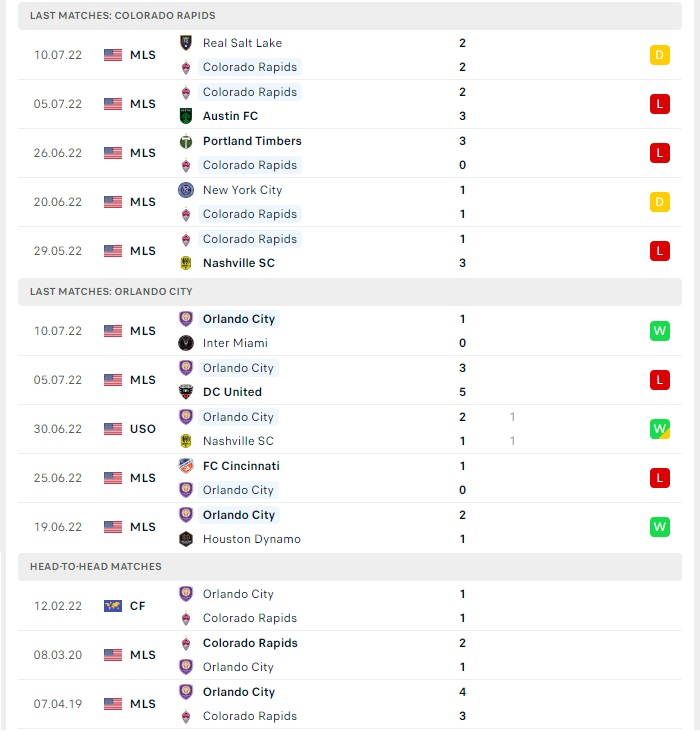This screenshot has width=700, height=731.
Task: Open the Portland Timbers team link
Action: pyautogui.click(x=252, y=141)
